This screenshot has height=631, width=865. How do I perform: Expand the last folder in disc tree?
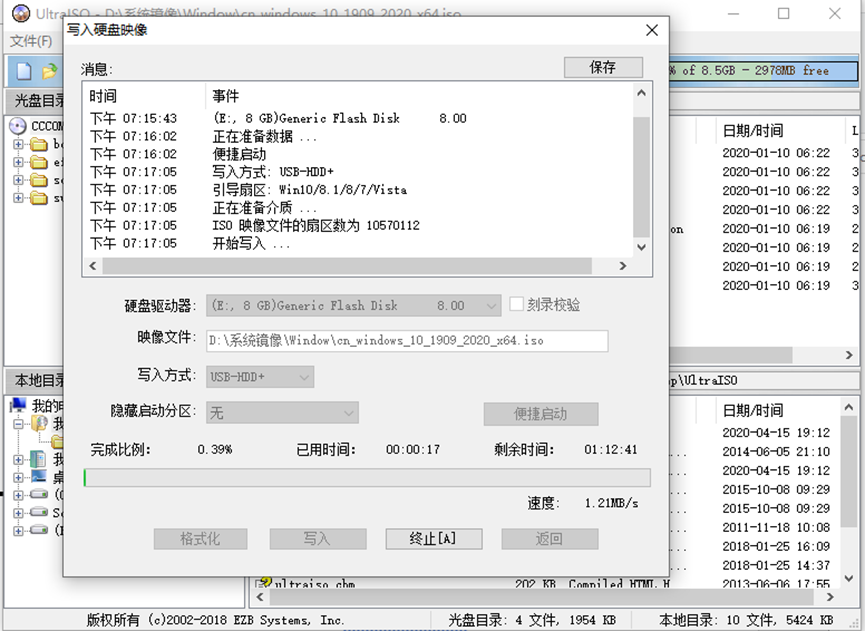(x=18, y=197)
